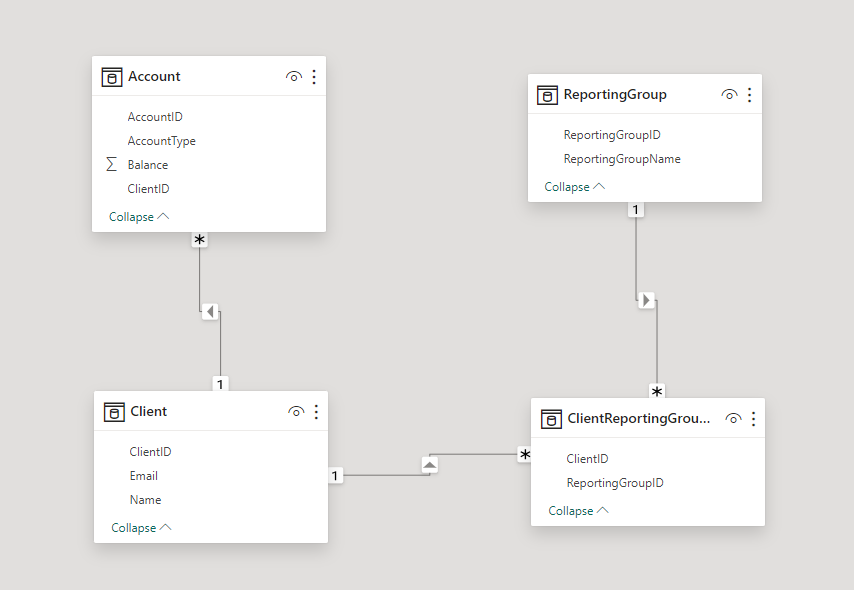Toggle visibility of the ReportingGroup table

coord(729,95)
